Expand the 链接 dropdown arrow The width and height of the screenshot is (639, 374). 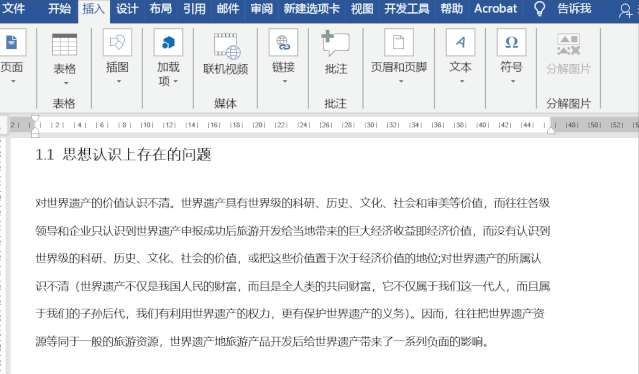284,81
